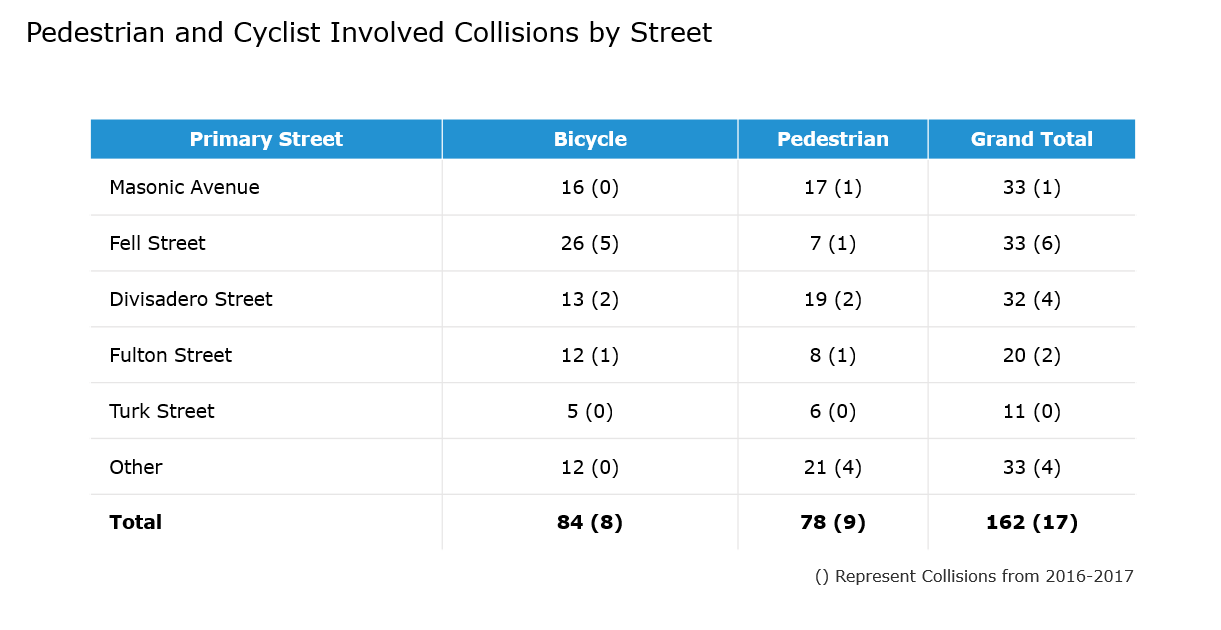Select the Turk Street row label

click(x=161, y=411)
